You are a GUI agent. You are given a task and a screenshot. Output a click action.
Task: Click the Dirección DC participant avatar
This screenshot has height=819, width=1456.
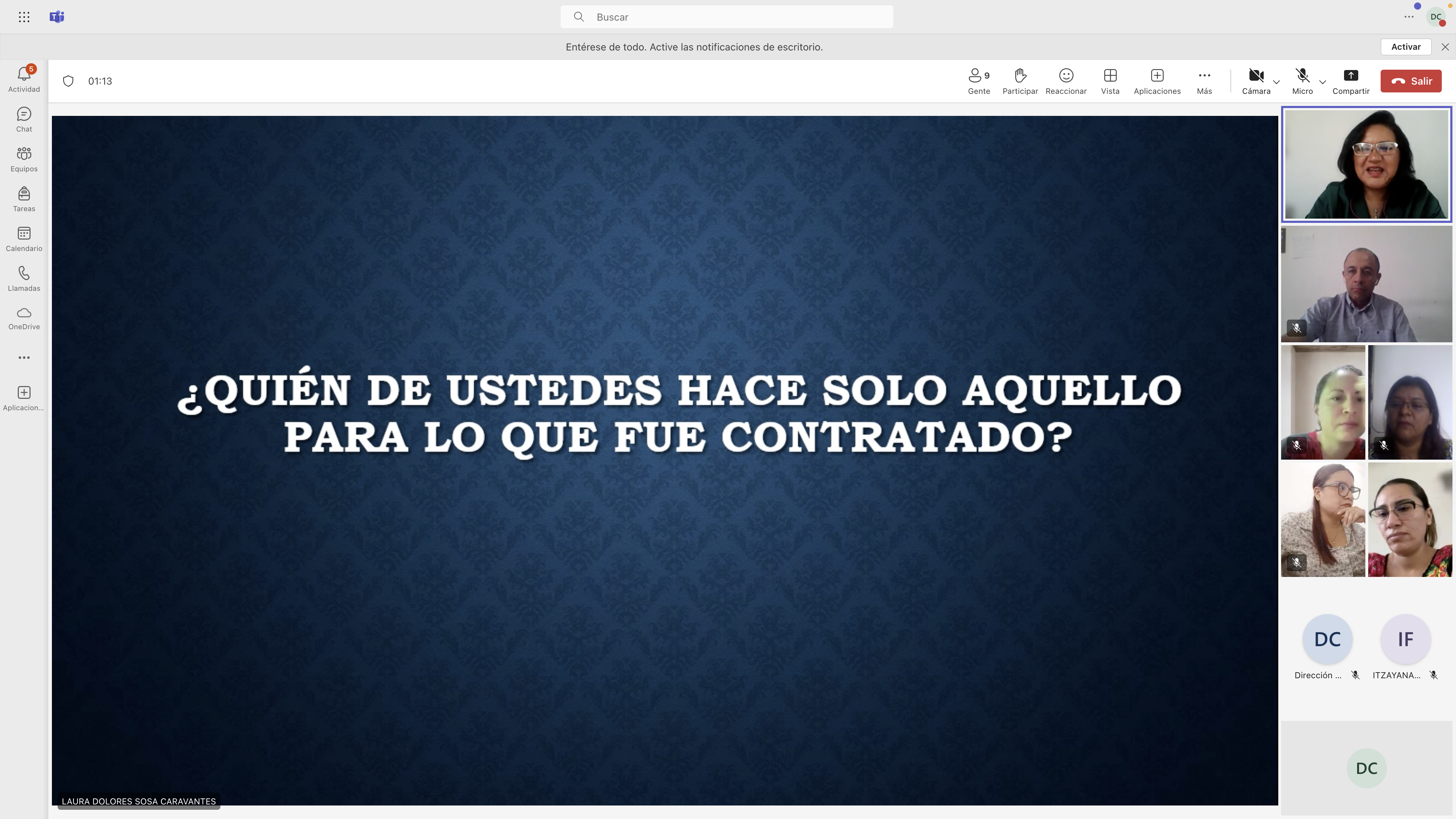[1327, 639]
